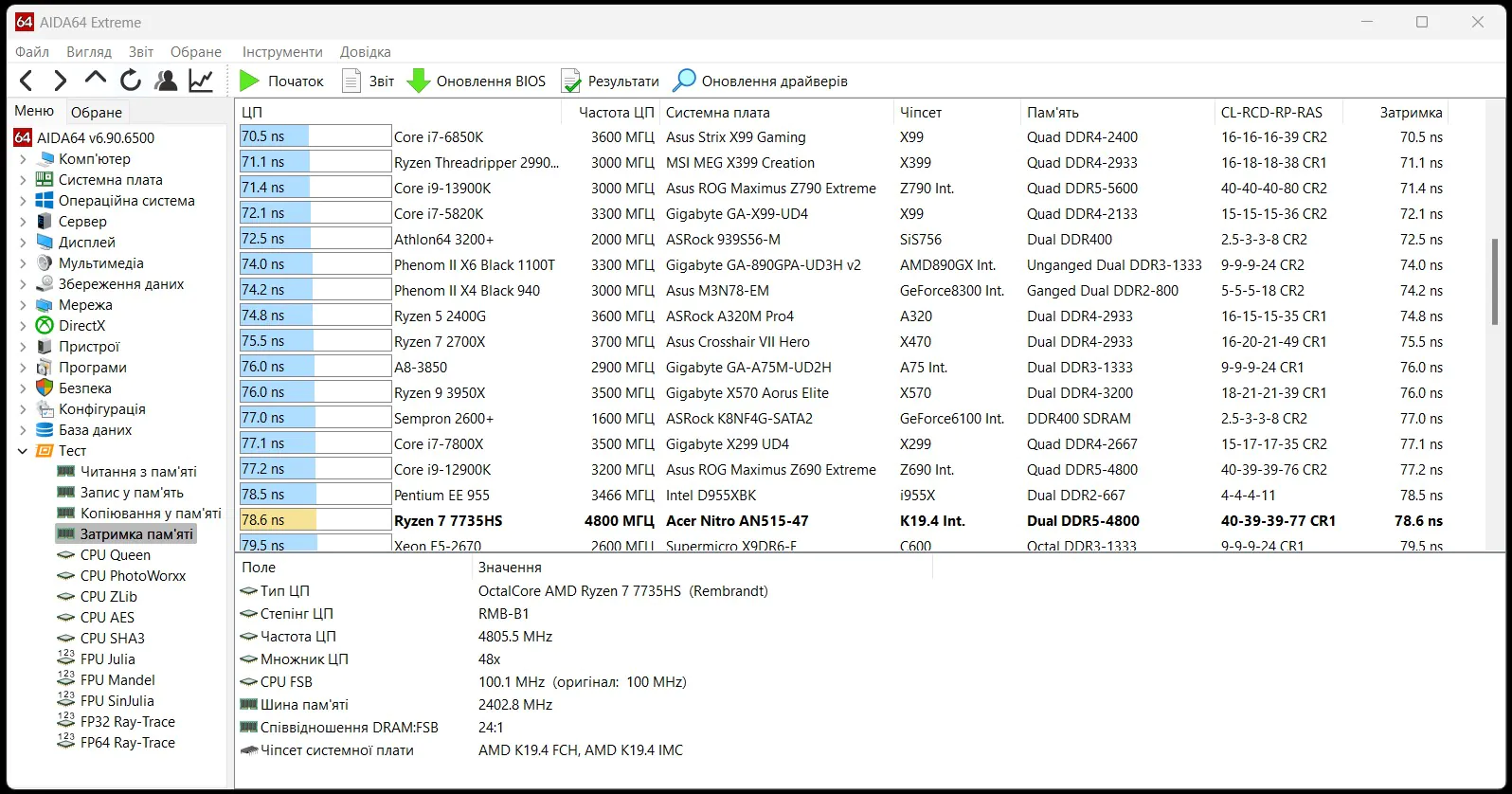Click the CPU Queen chip icon
The width and height of the screenshot is (1512, 794).
(65, 555)
